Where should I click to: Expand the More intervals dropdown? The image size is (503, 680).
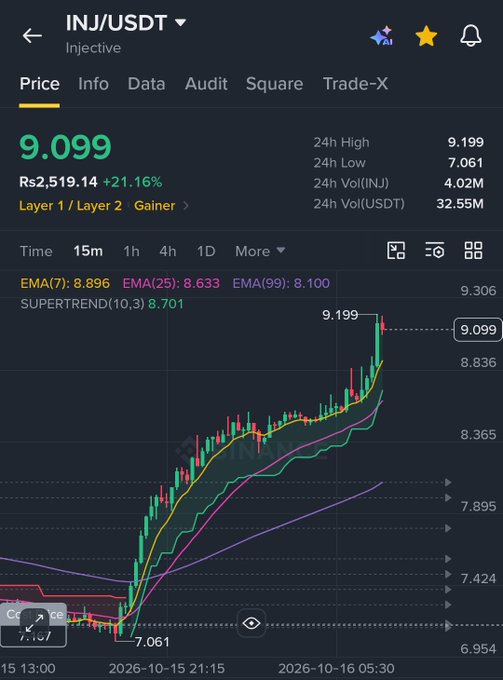260,251
